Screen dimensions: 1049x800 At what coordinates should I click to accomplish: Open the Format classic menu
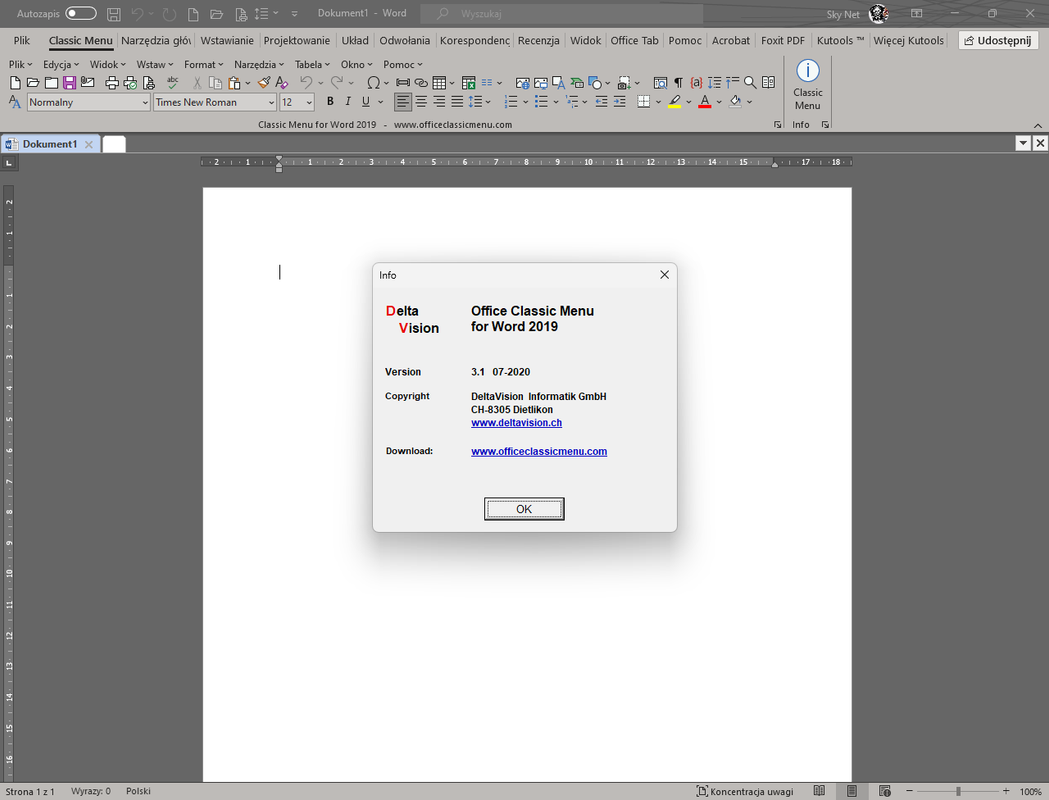point(203,64)
